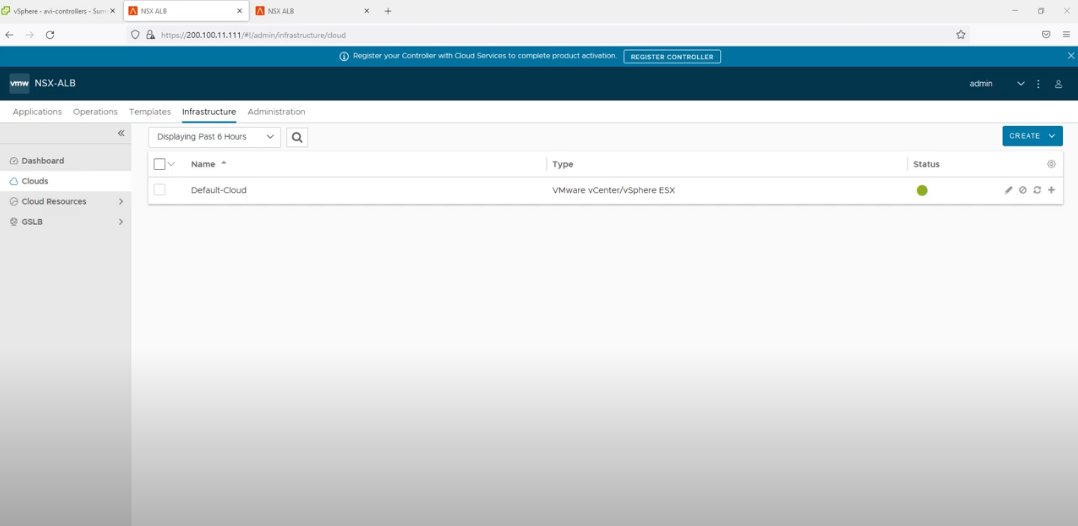Click the REGISTER CONTROLLER button

(x=672, y=56)
